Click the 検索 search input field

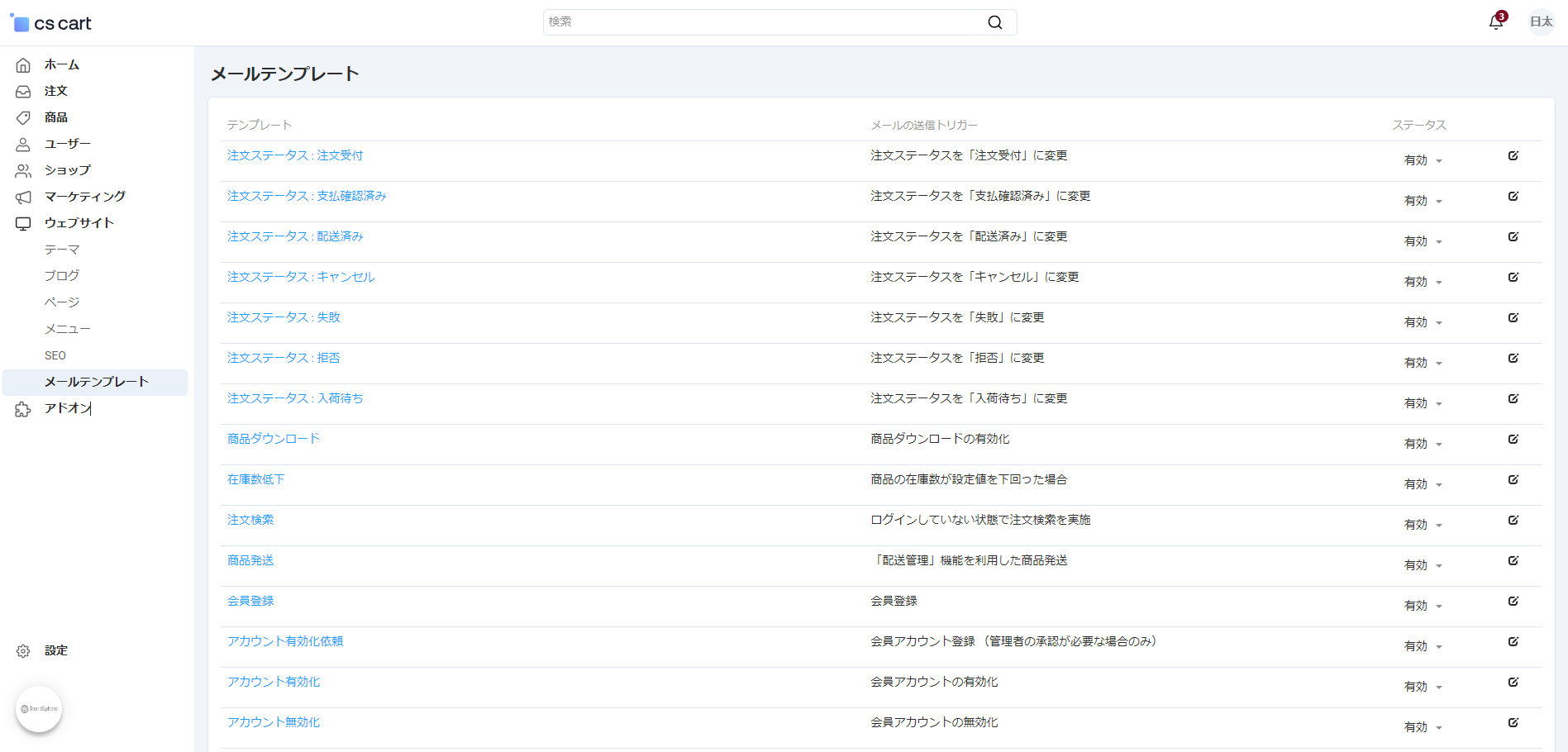pos(760,22)
